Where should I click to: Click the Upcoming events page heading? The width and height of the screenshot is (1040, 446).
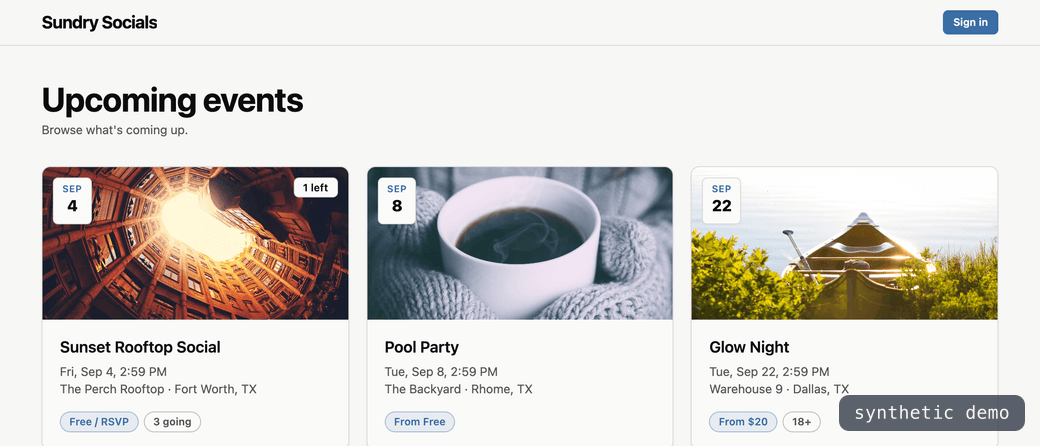pos(172,100)
